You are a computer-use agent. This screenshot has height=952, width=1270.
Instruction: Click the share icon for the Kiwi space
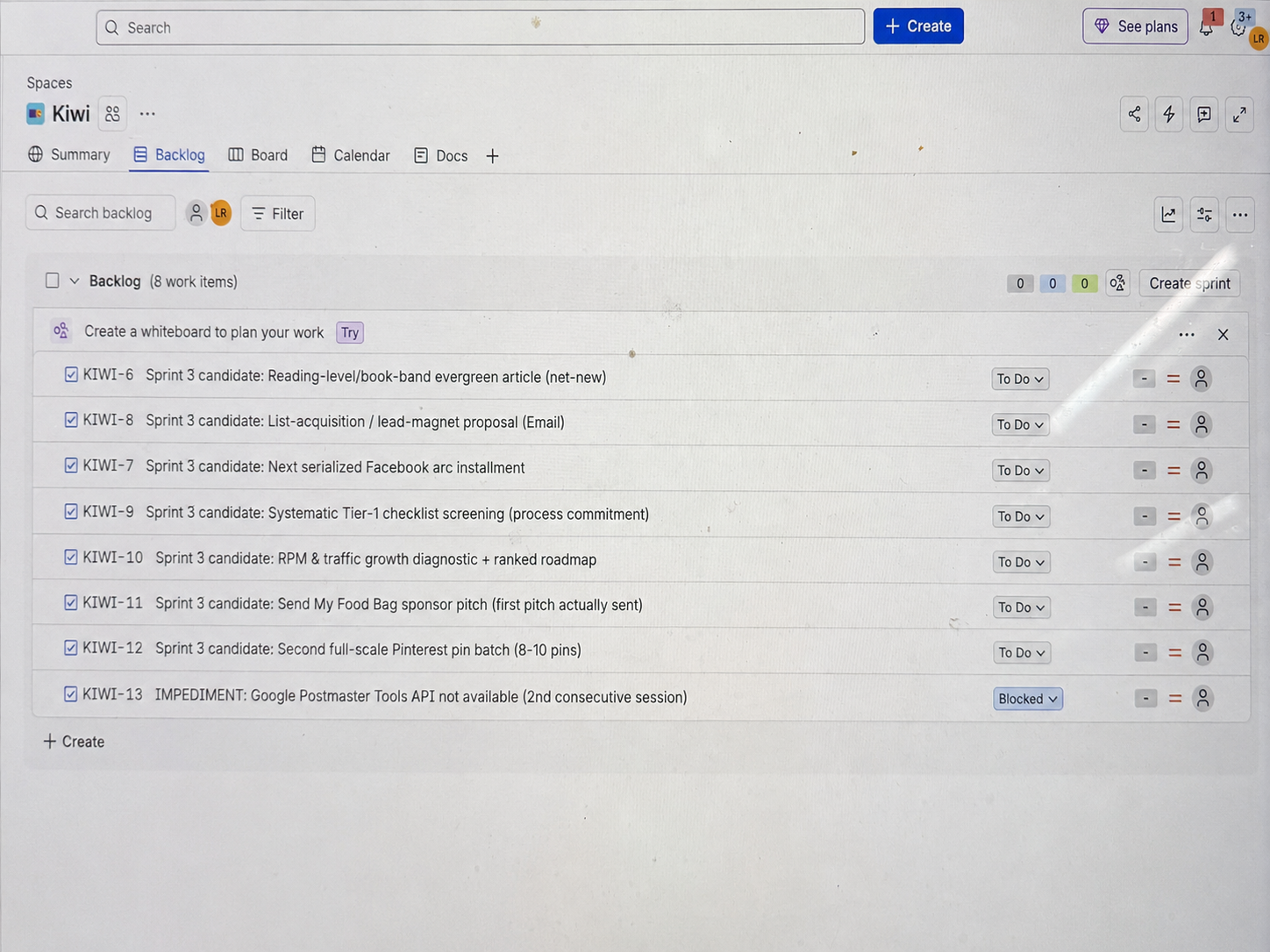click(x=1134, y=114)
